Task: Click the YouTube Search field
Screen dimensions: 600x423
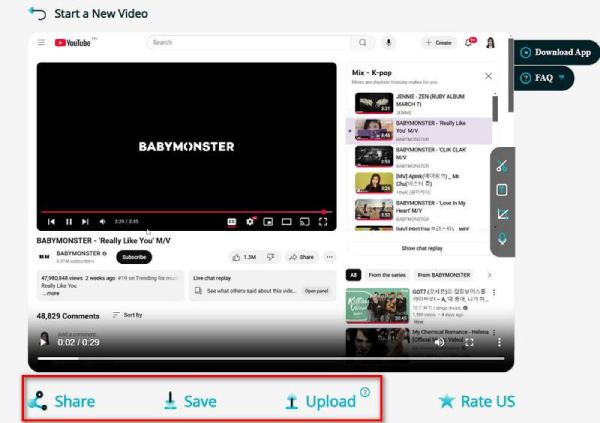Action: (x=249, y=42)
